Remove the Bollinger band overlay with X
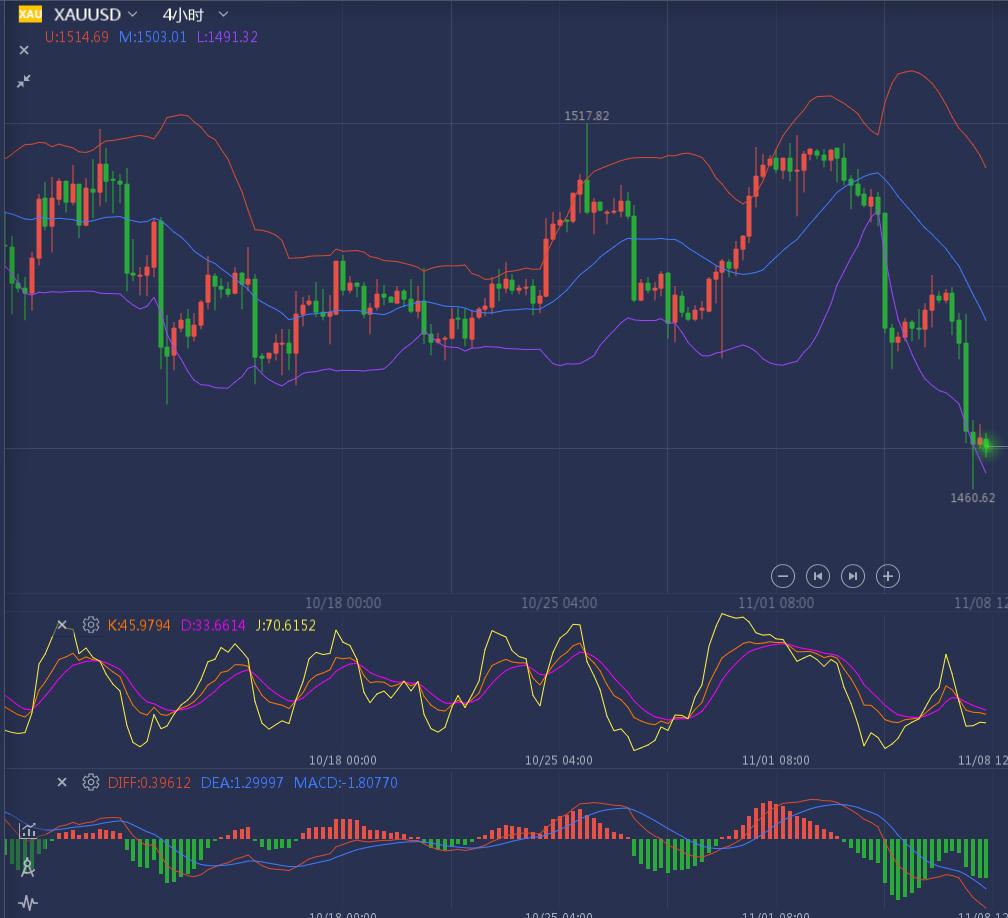The height and width of the screenshot is (918, 1008). pyautogui.click(x=24, y=50)
